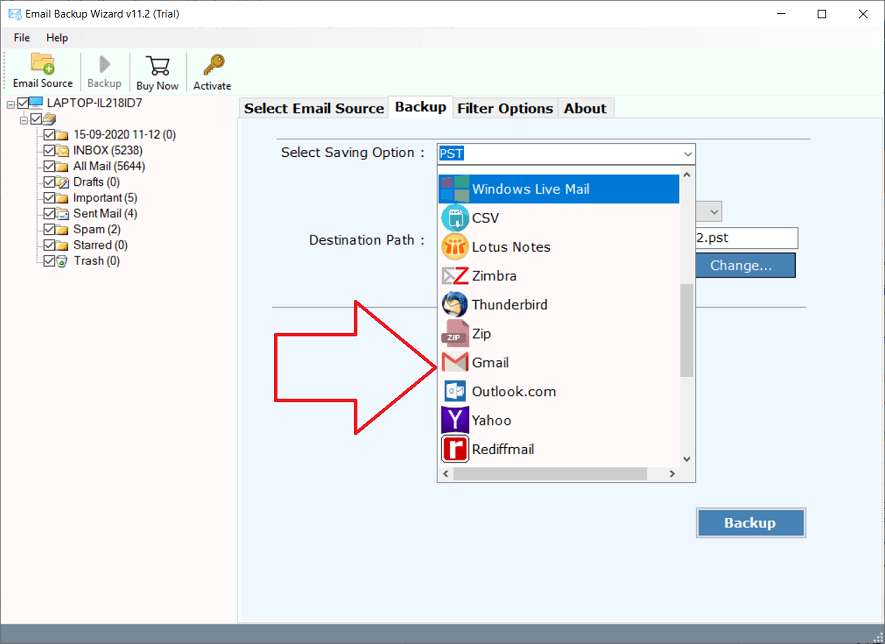885x644 pixels.
Task: Select the Yahoo icon
Action: pyautogui.click(x=454, y=420)
